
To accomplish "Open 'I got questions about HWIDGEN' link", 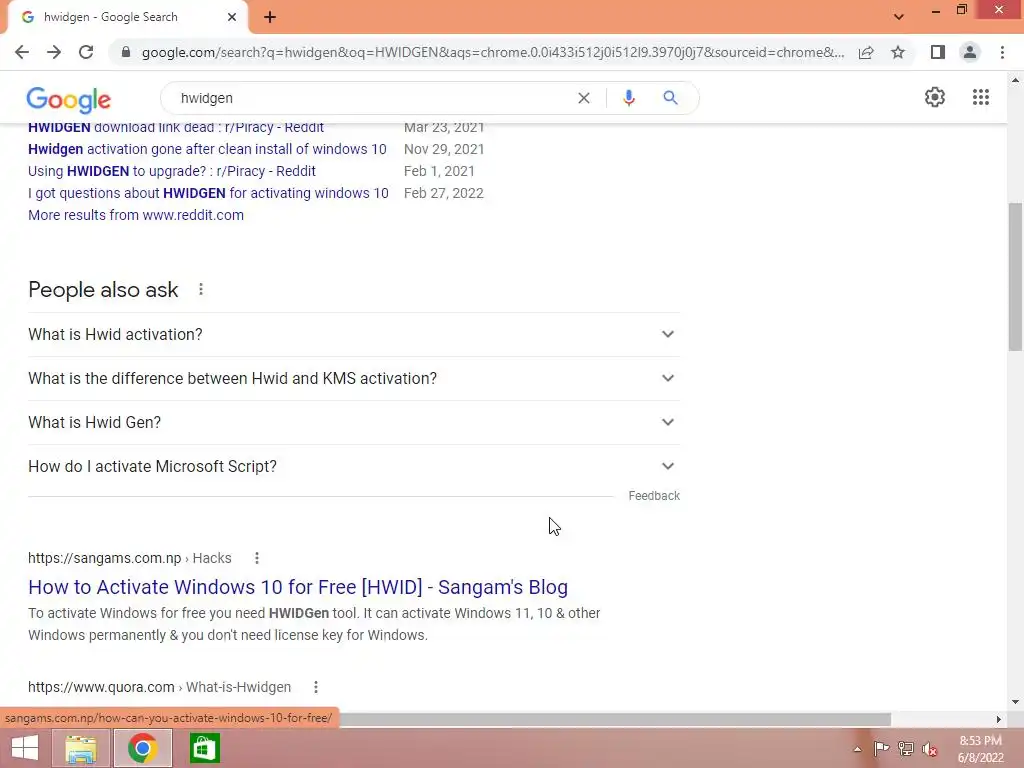I will point(208,193).
